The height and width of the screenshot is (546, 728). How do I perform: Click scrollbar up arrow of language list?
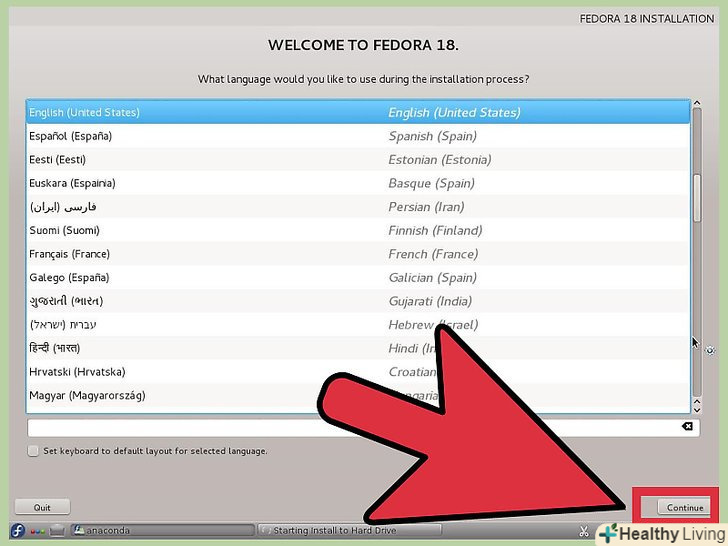(x=696, y=103)
